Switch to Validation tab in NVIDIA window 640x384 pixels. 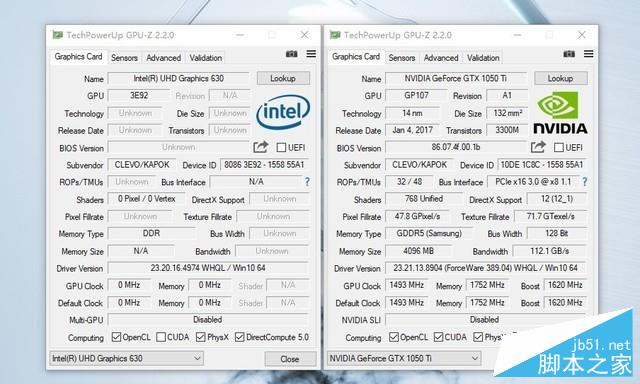(483, 58)
